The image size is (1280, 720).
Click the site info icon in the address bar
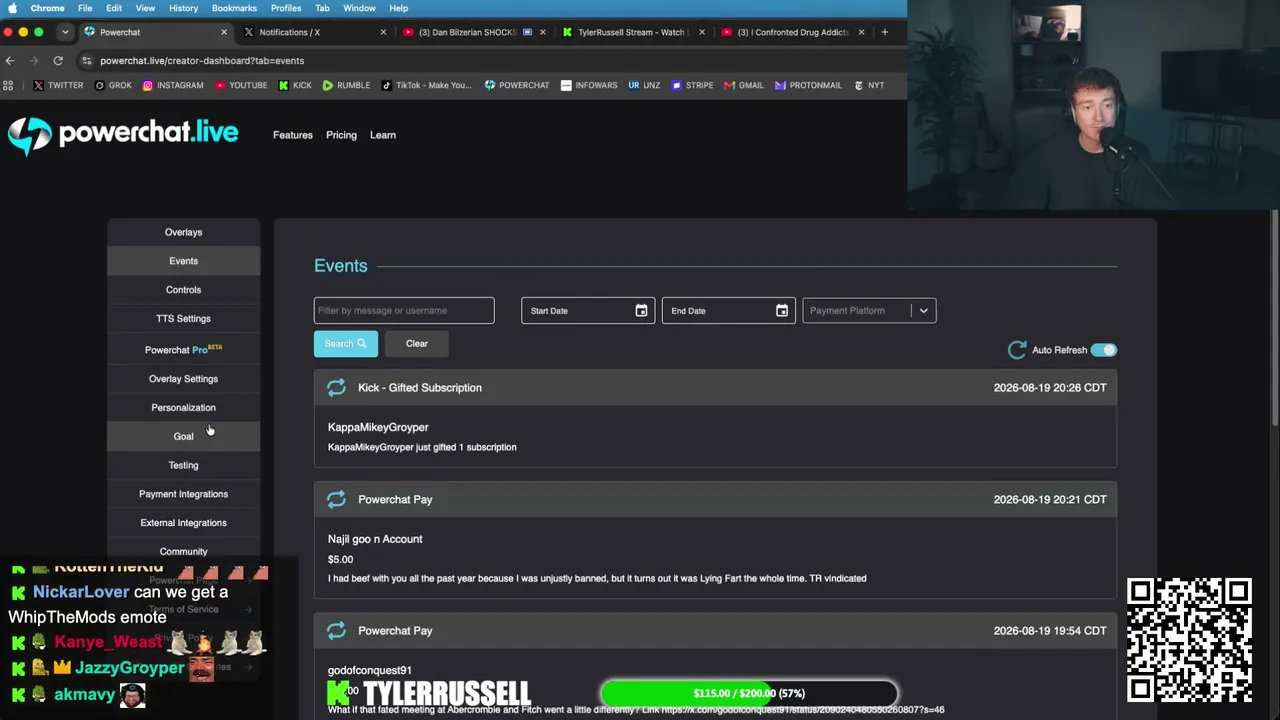(87, 60)
